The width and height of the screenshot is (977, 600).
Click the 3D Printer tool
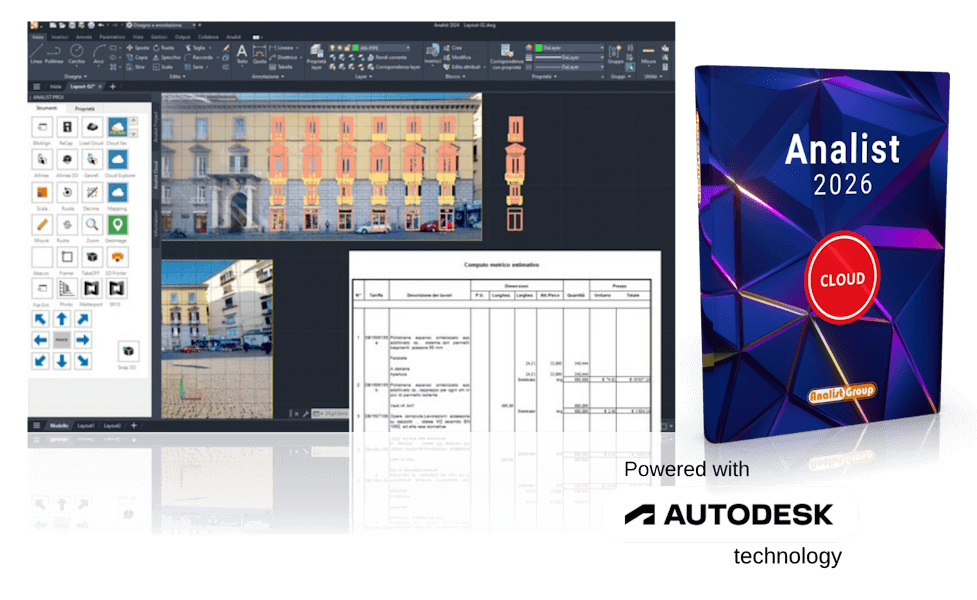117,257
